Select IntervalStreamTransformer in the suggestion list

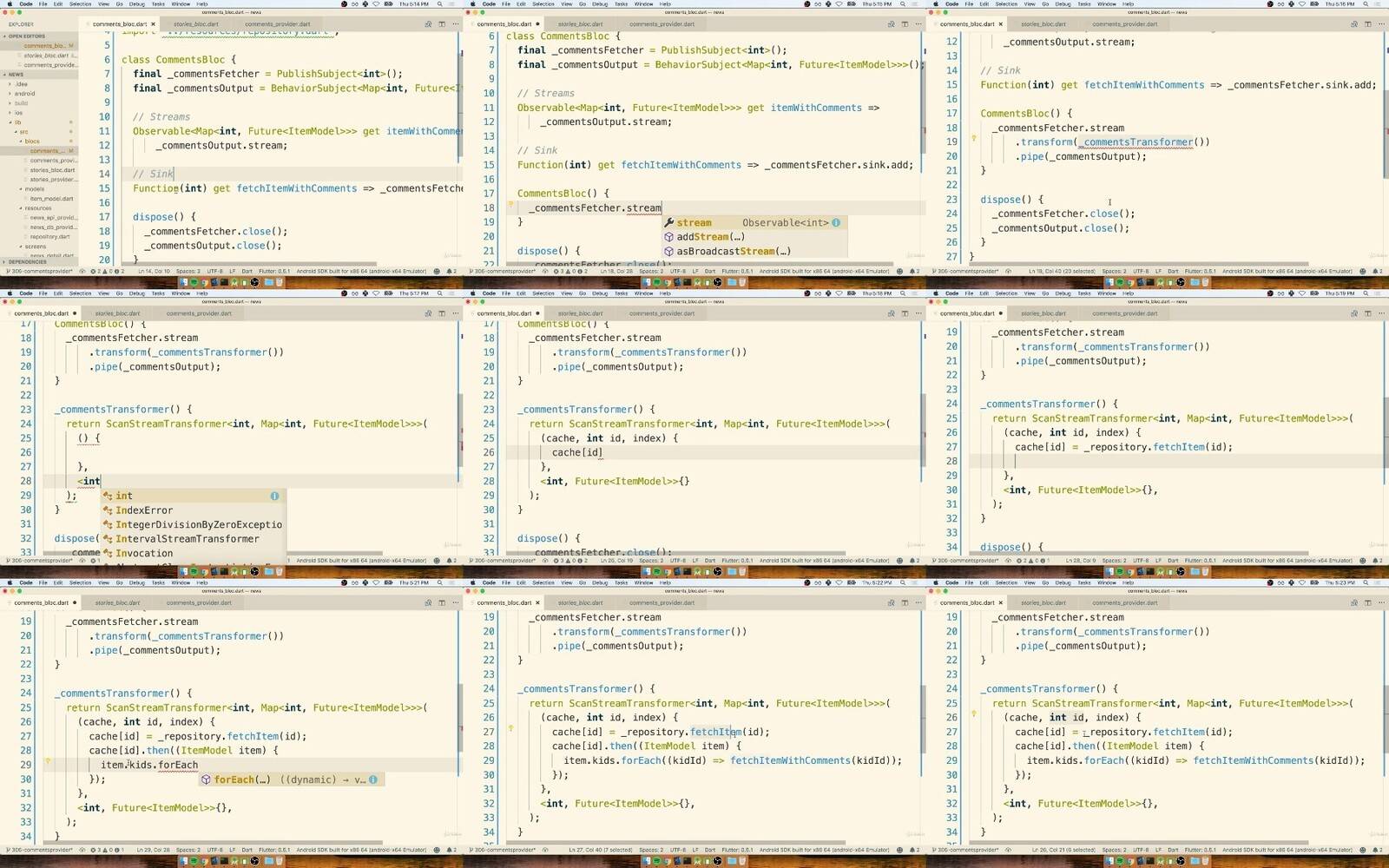[x=187, y=539]
